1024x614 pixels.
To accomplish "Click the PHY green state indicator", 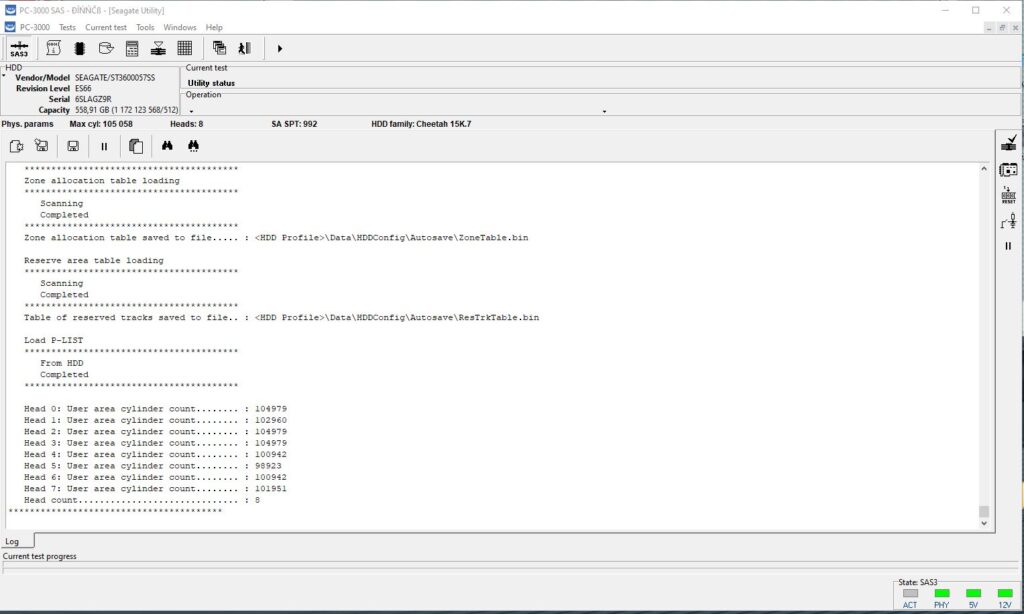I will coord(942,593).
